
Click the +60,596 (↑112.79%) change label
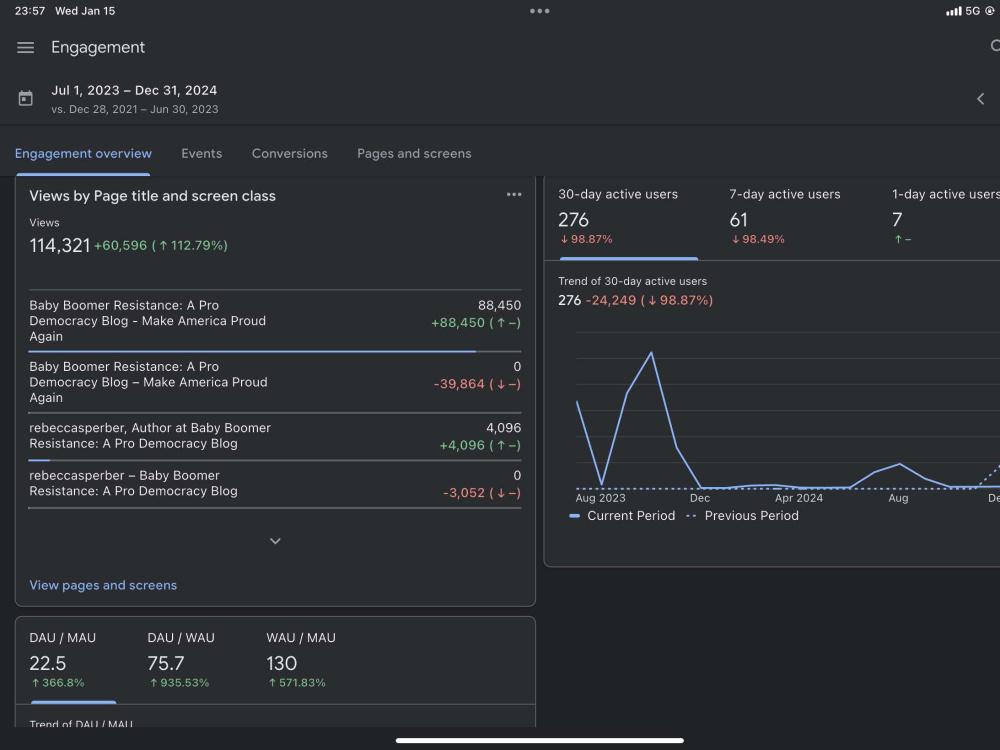tap(161, 246)
